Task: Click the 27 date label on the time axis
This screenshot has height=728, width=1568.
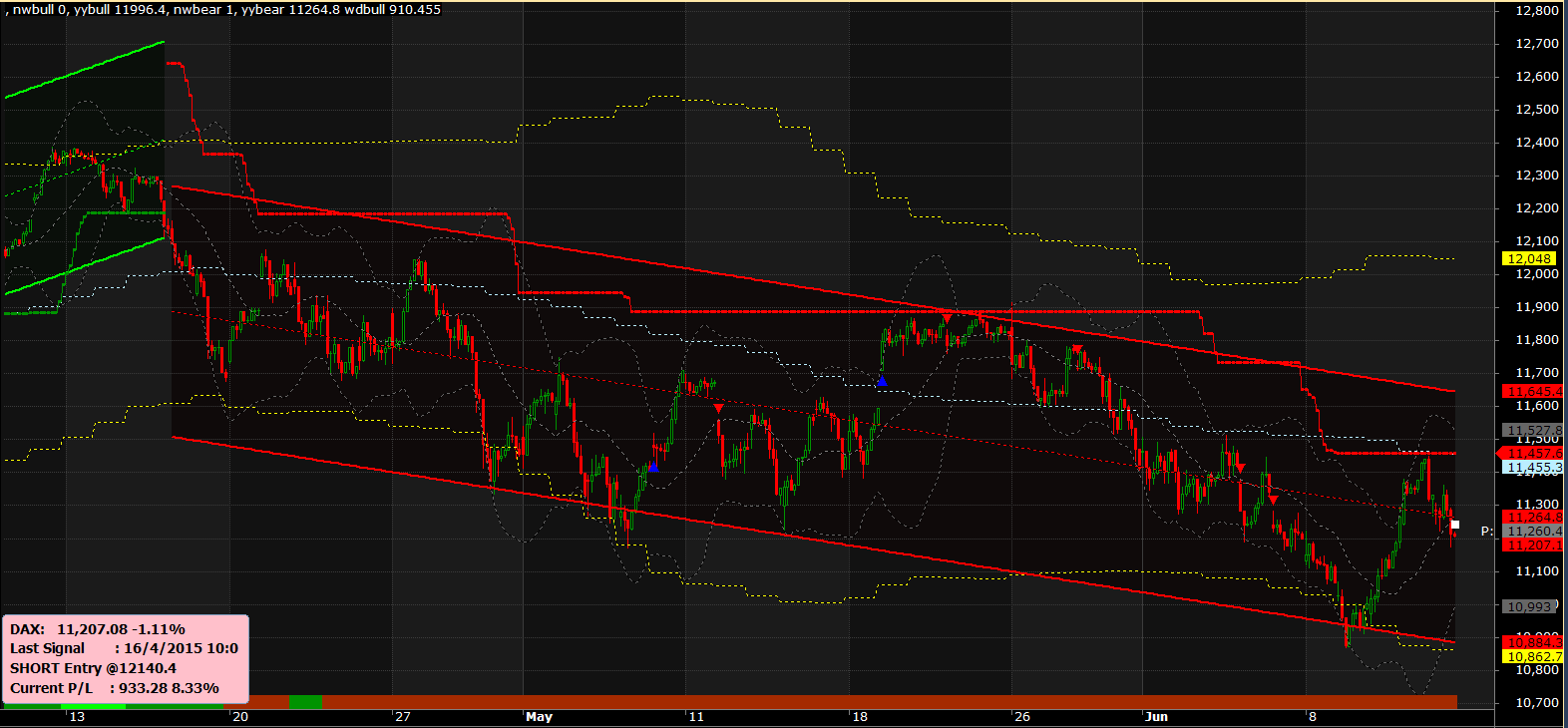Action: [402, 717]
